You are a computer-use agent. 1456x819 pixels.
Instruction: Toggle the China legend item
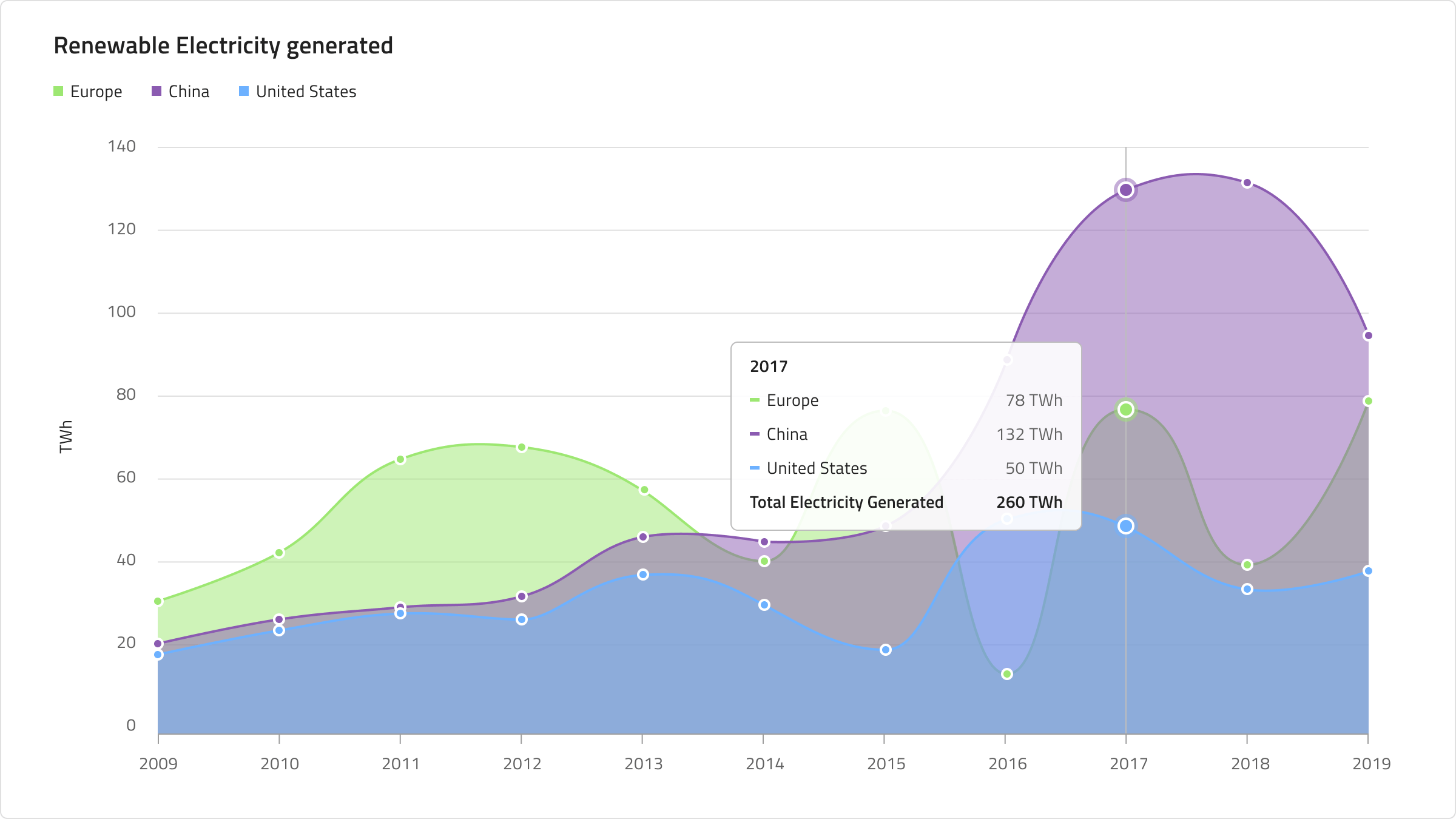tap(181, 92)
